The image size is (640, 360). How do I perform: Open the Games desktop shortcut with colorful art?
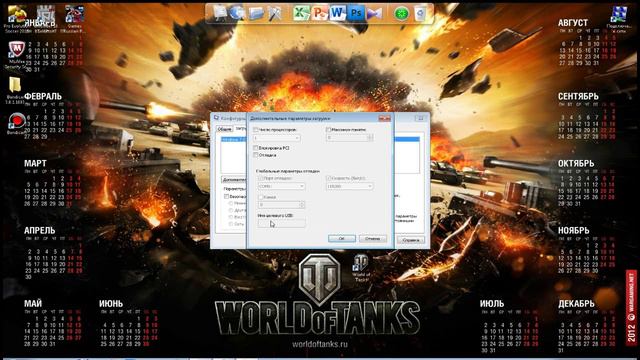[x=75, y=19]
